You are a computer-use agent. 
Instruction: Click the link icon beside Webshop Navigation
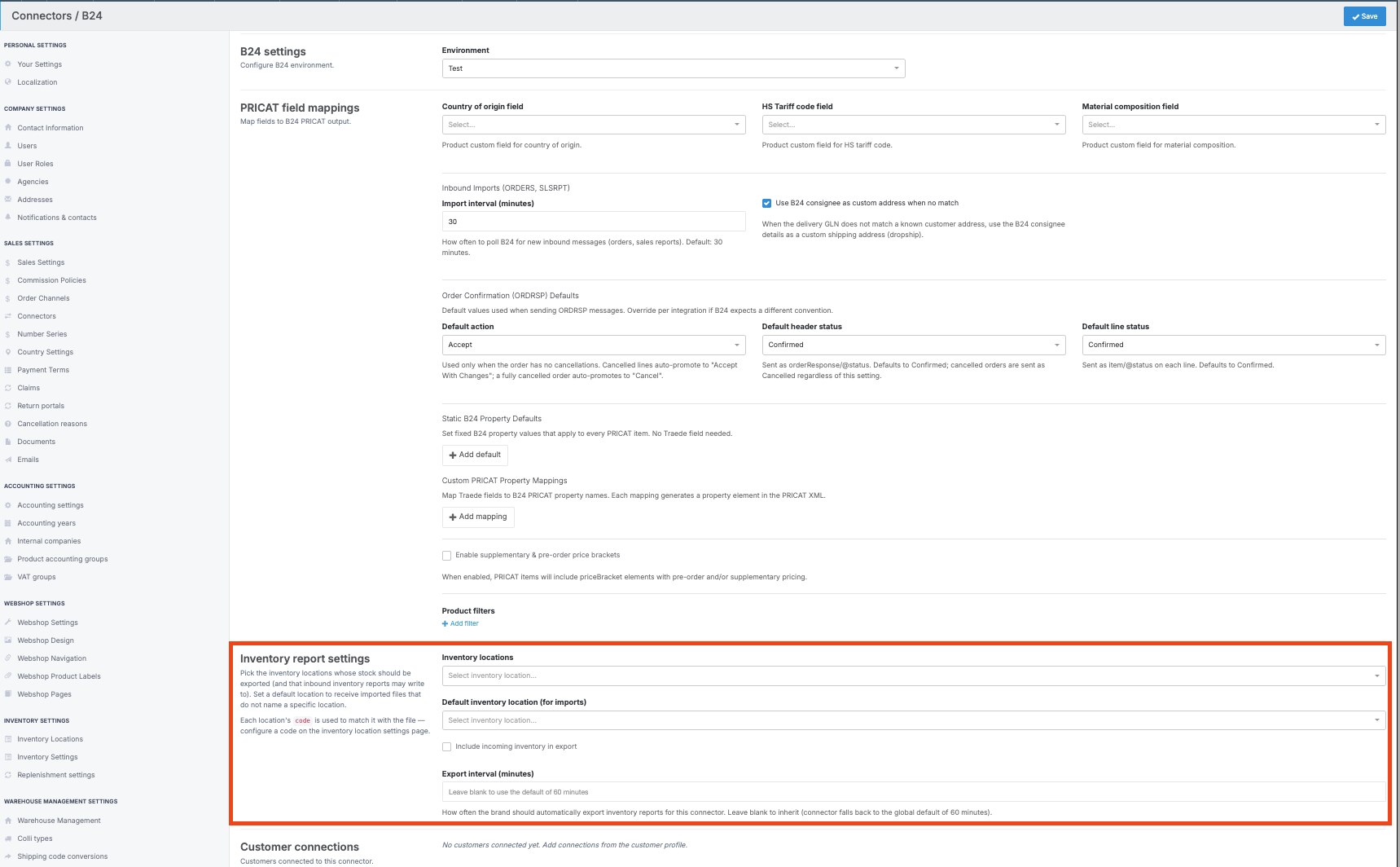8,658
